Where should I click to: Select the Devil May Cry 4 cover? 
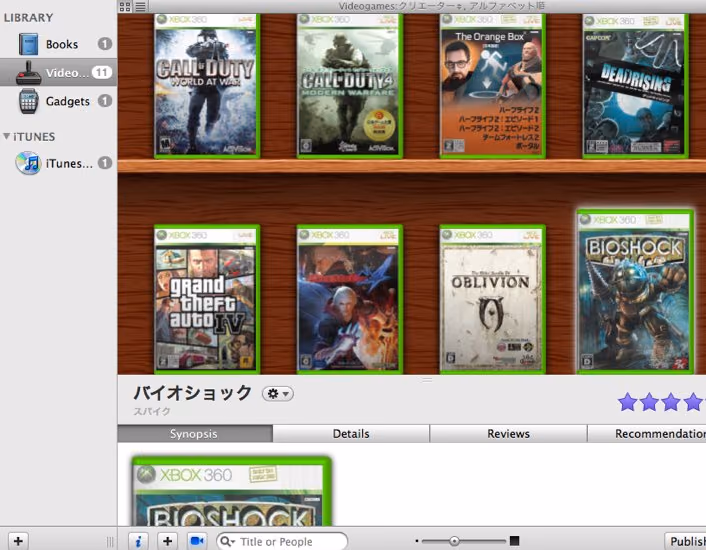tap(349, 299)
